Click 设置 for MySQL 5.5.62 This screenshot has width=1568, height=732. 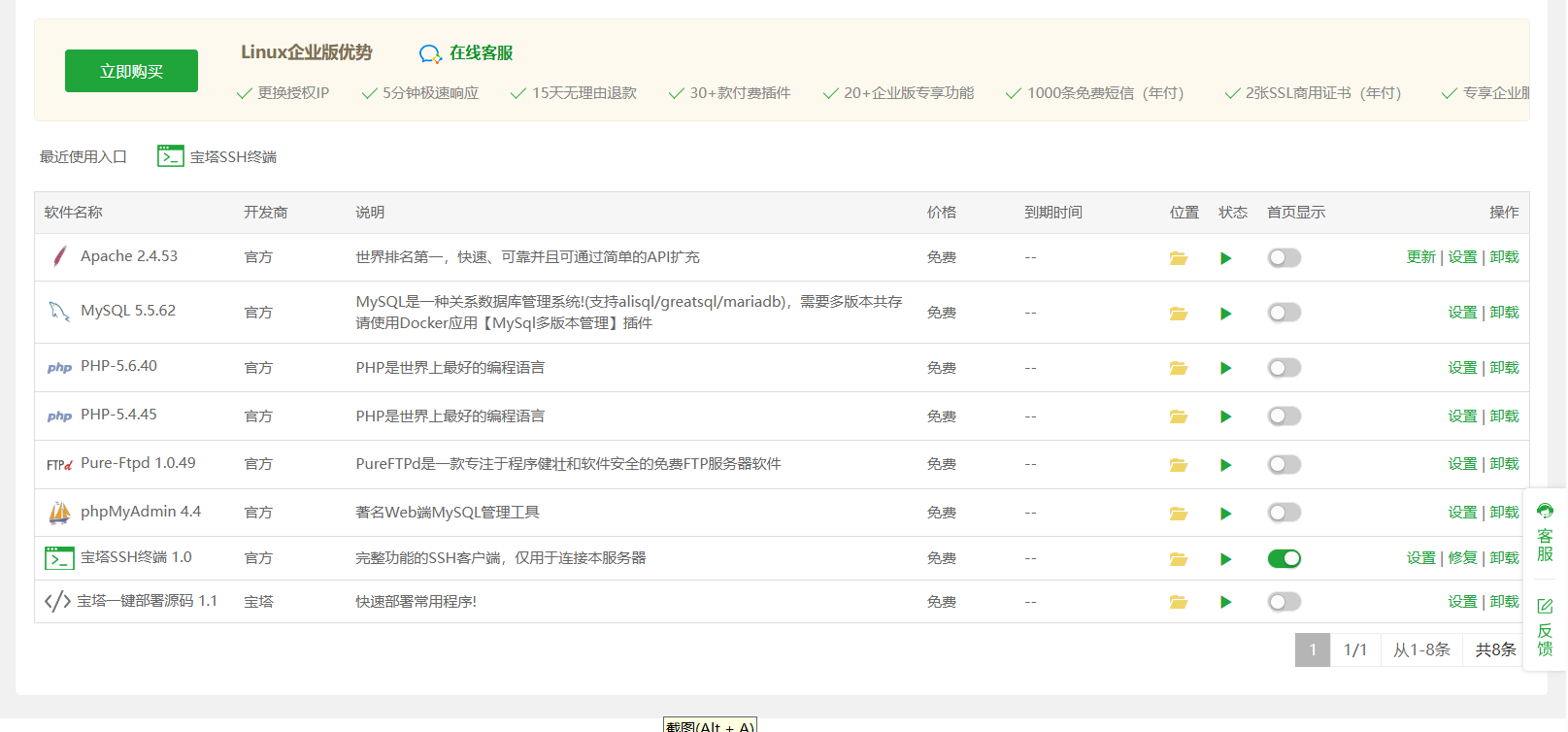coord(1462,313)
